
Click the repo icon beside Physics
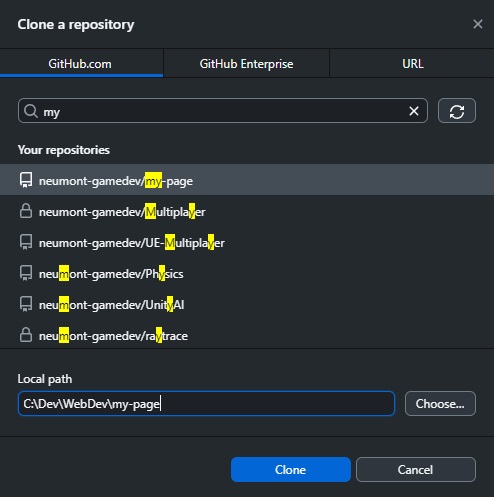click(26, 273)
